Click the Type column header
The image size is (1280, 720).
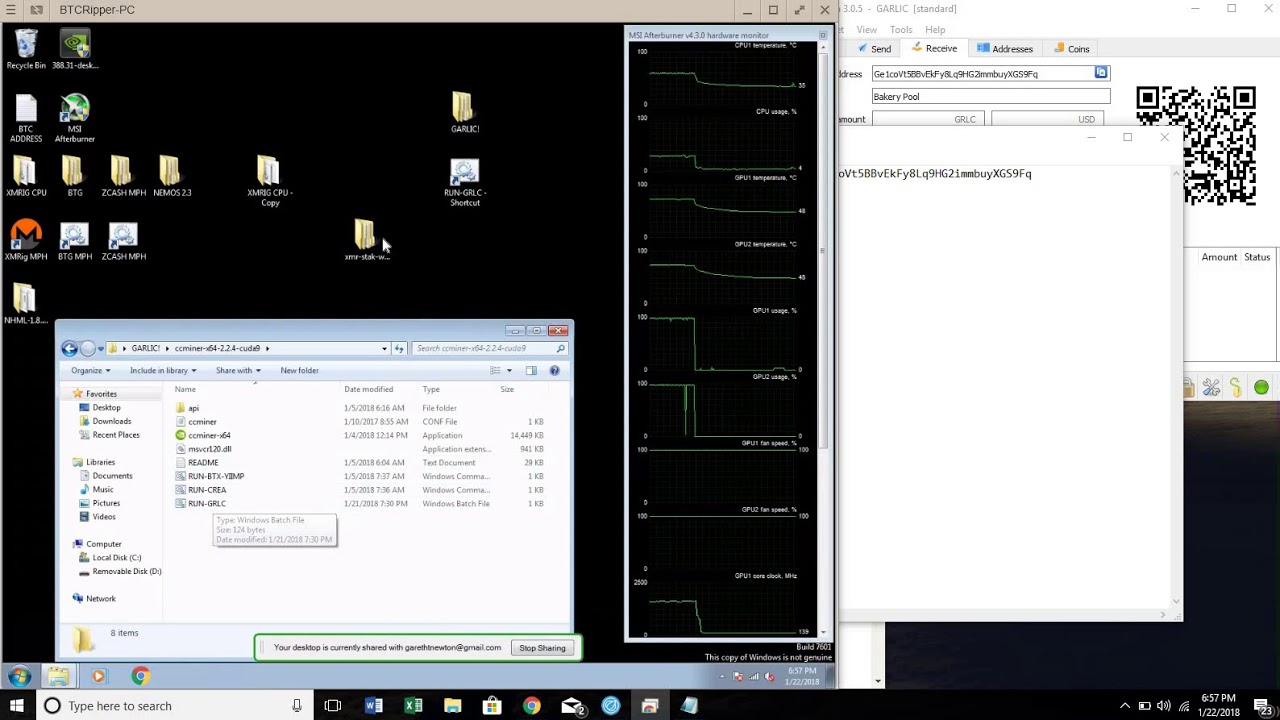click(x=431, y=389)
